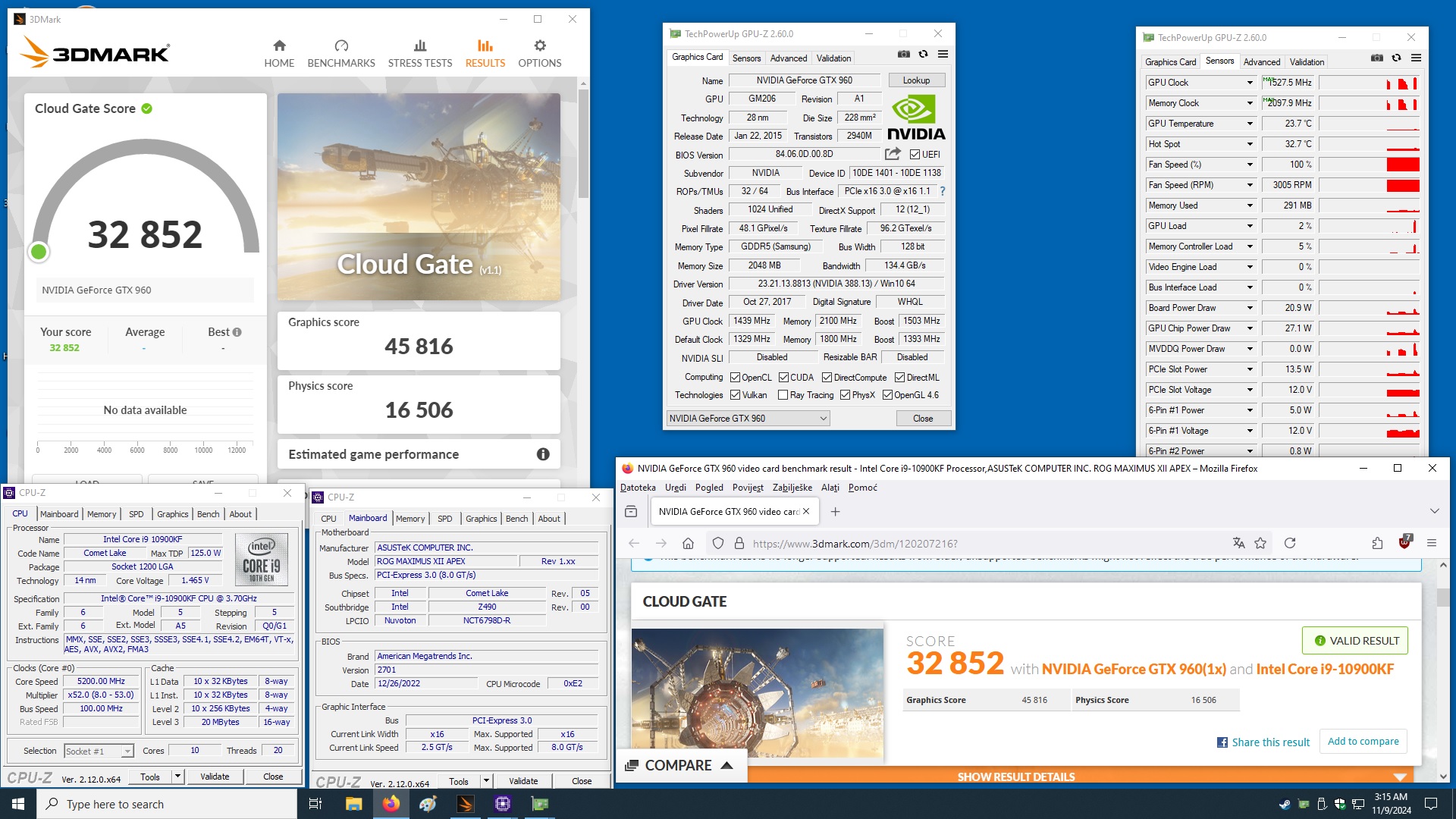
Task: Click camera icon in GPU-Z Sensors window
Action: click(1377, 58)
